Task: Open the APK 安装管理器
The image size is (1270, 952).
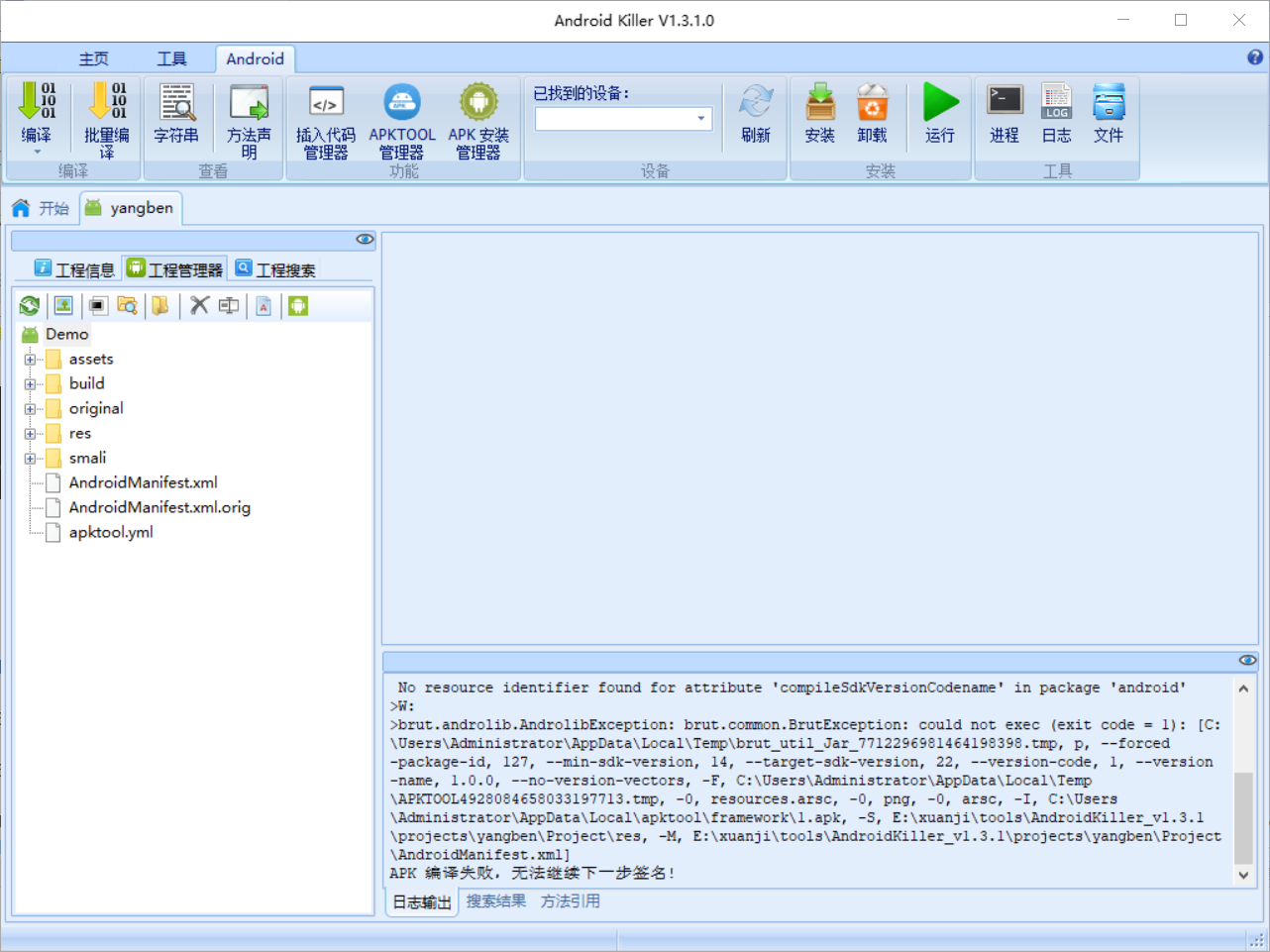Action: coord(478,121)
